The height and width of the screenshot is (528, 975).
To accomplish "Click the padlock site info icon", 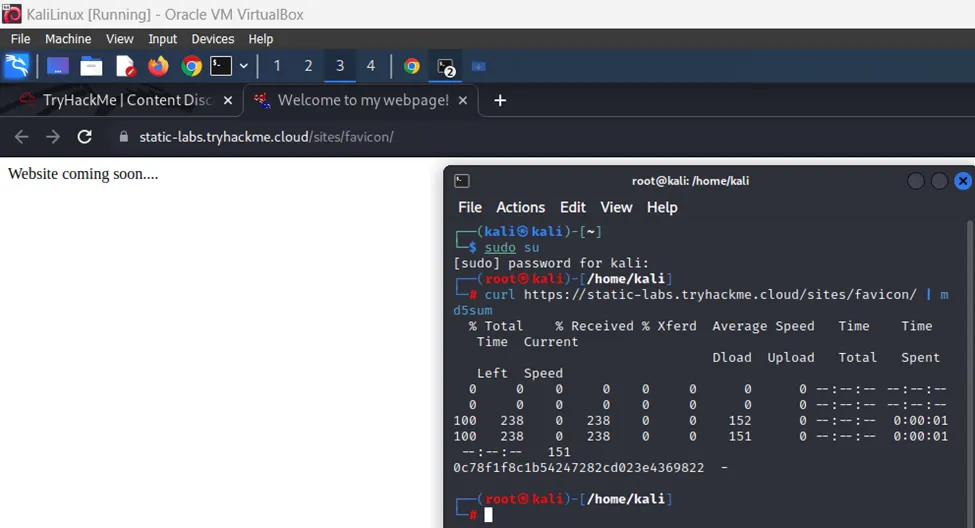I will pos(124,137).
